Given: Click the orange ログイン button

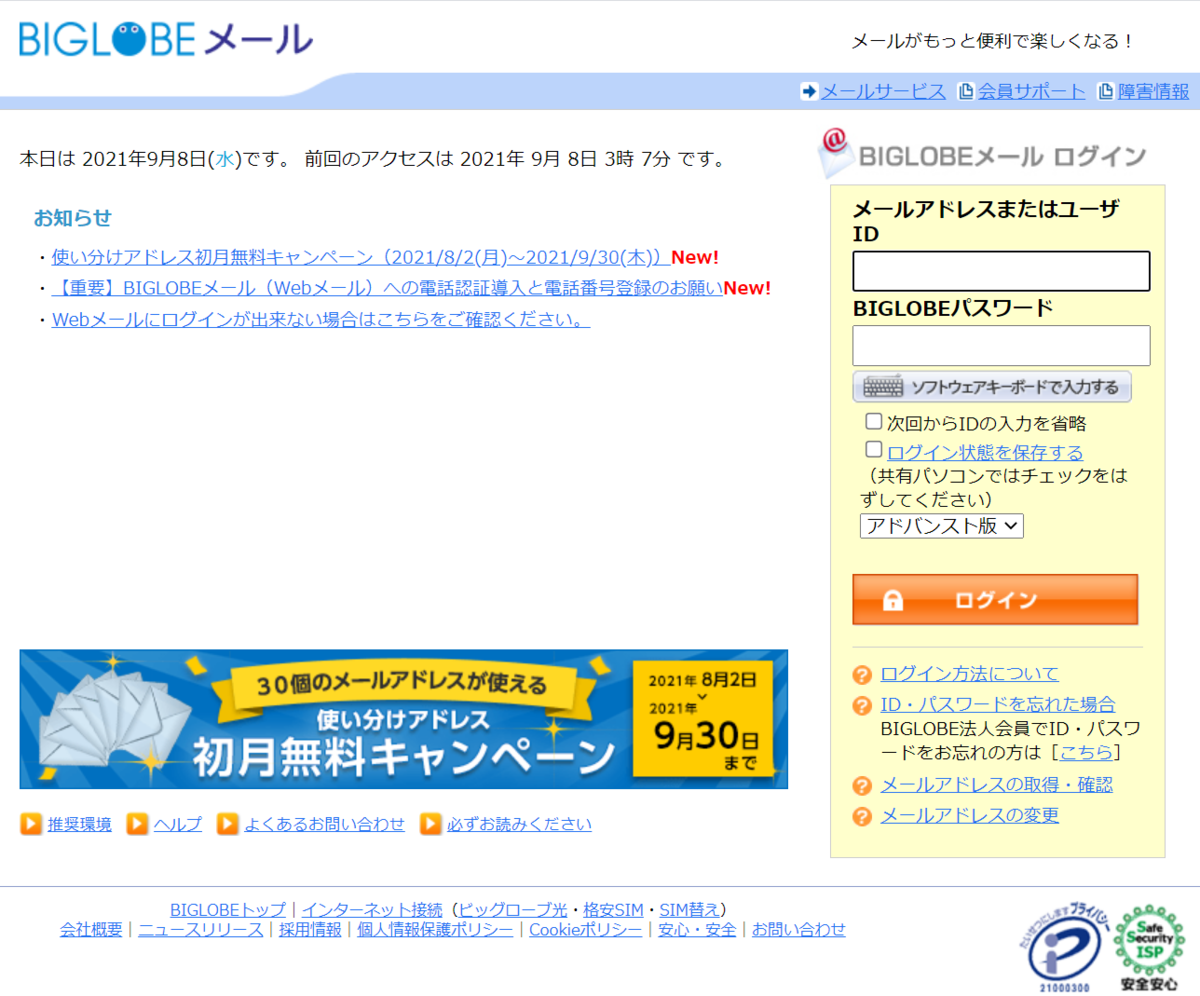Looking at the screenshot, I should point(995,600).
